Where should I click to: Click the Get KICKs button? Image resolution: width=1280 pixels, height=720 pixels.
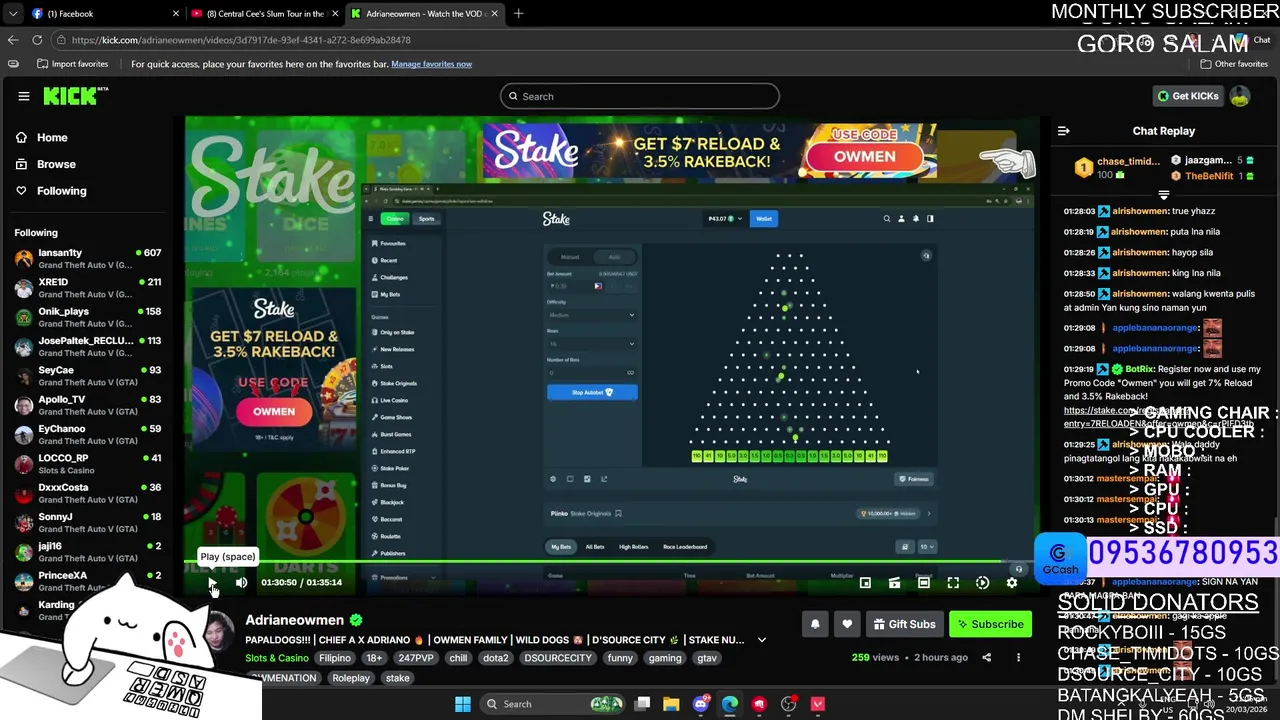click(x=1188, y=96)
